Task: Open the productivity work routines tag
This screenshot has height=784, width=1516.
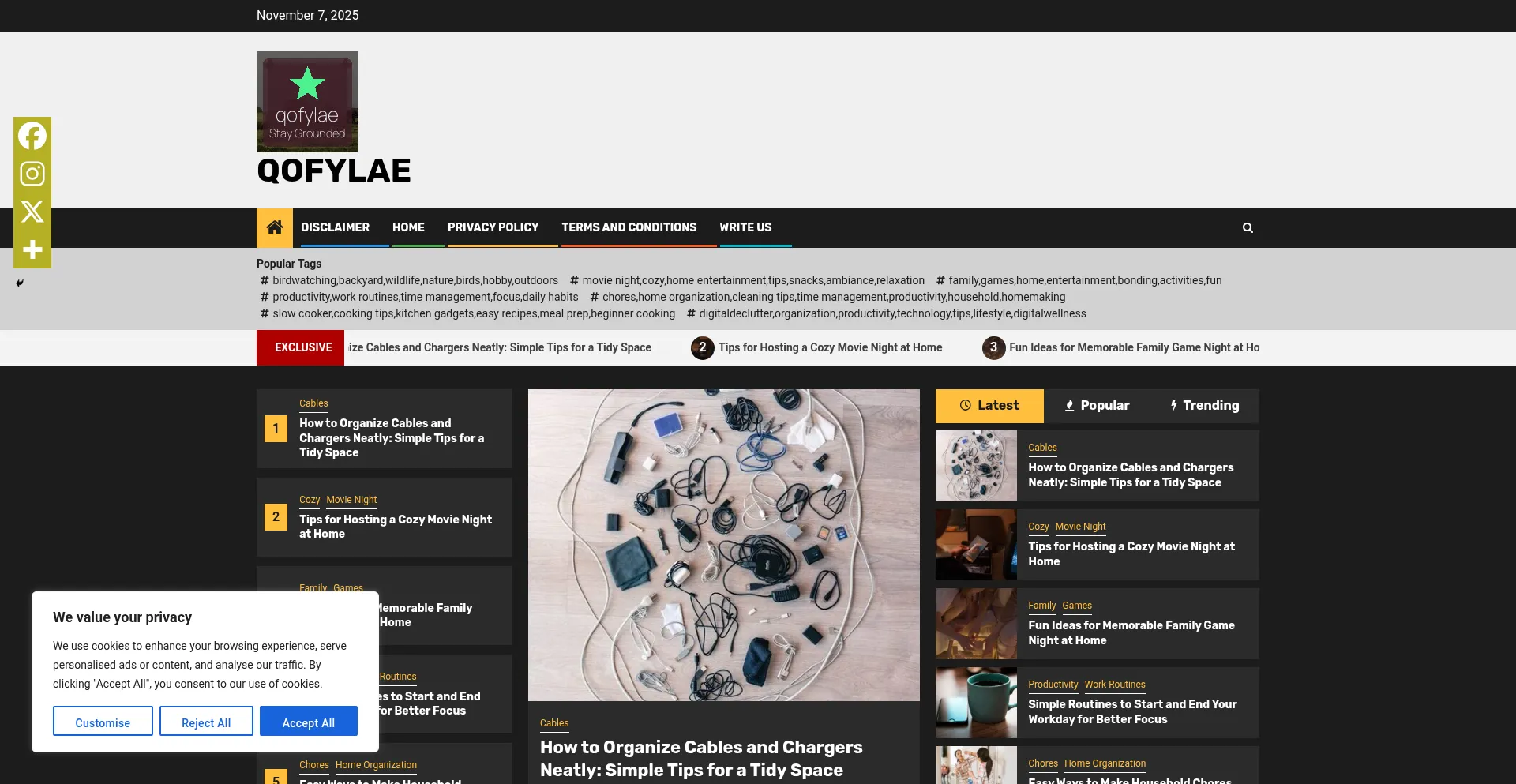Action: point(419,297)
